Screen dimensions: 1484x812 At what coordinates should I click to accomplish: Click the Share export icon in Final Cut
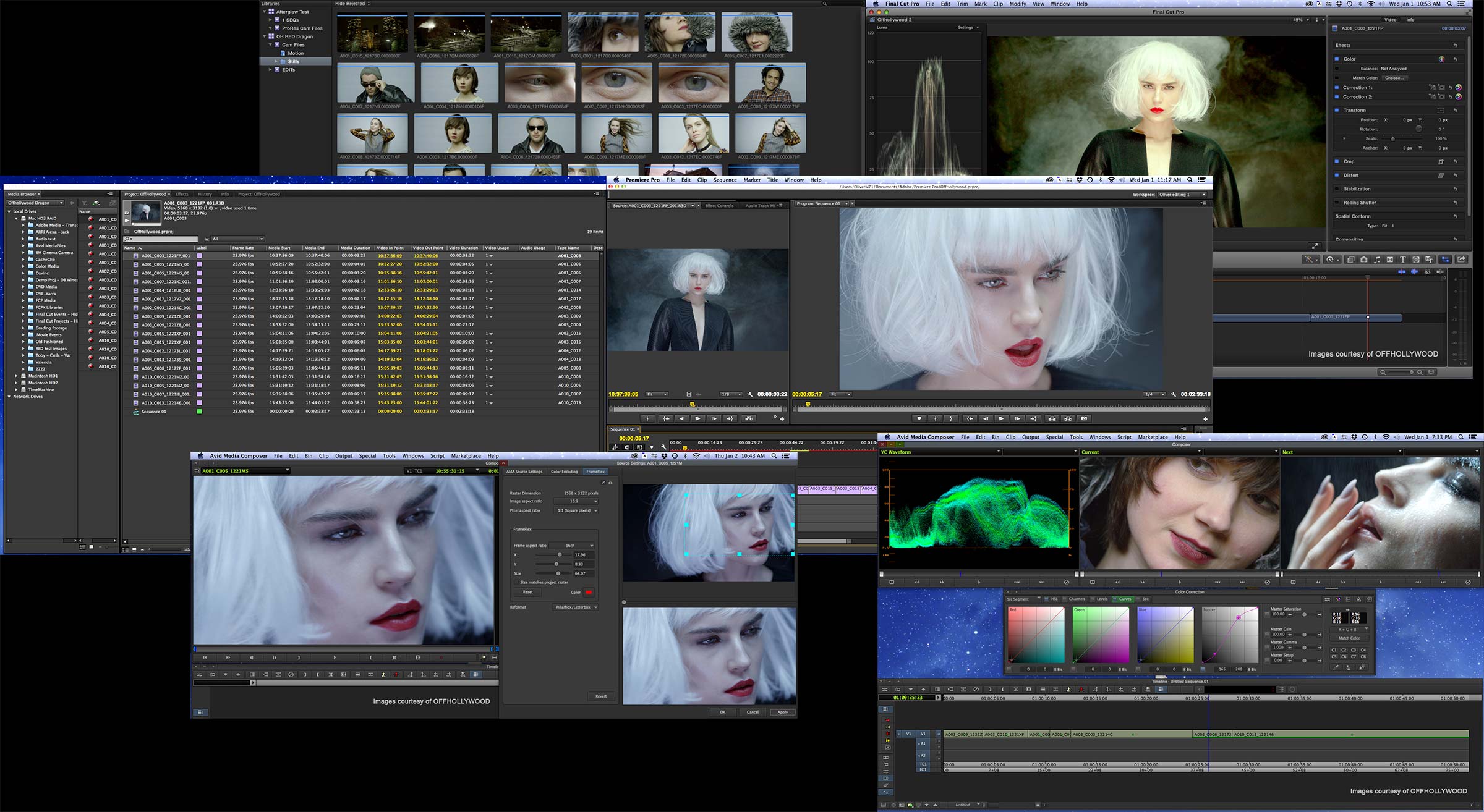point(1461,260)
